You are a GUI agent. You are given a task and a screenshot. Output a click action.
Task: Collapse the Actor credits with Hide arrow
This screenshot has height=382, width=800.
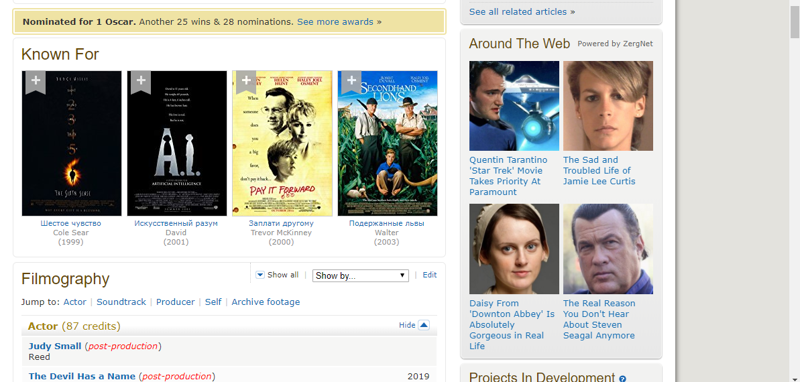[x=424, y=325]
